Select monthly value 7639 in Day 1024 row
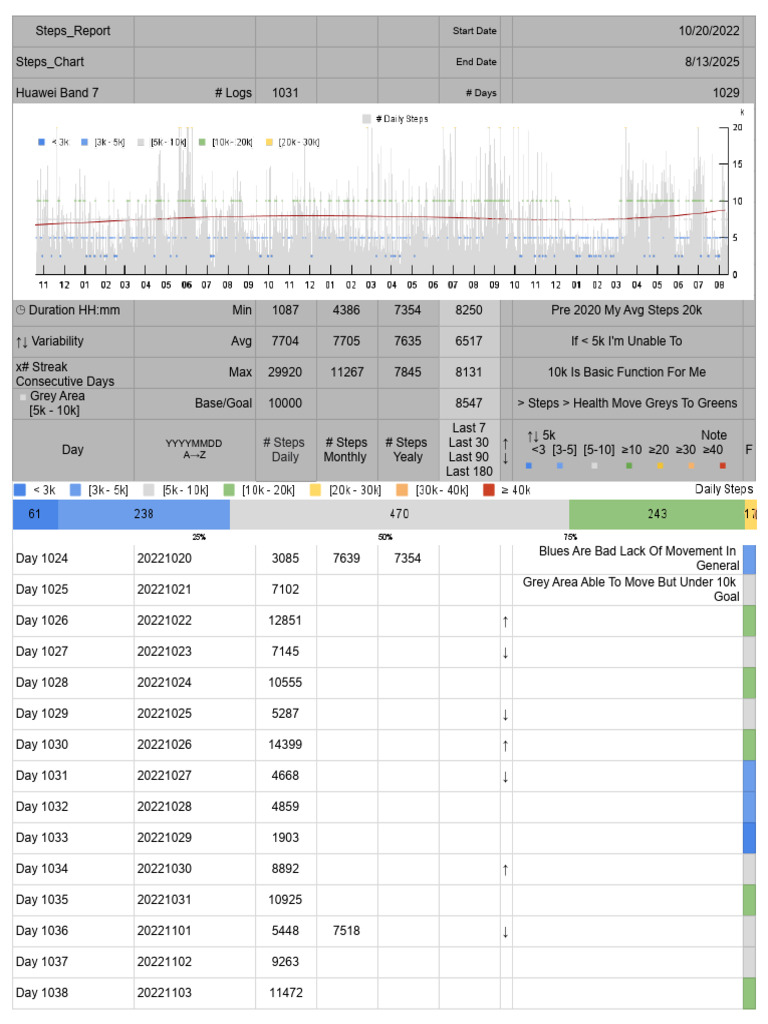 347,559
